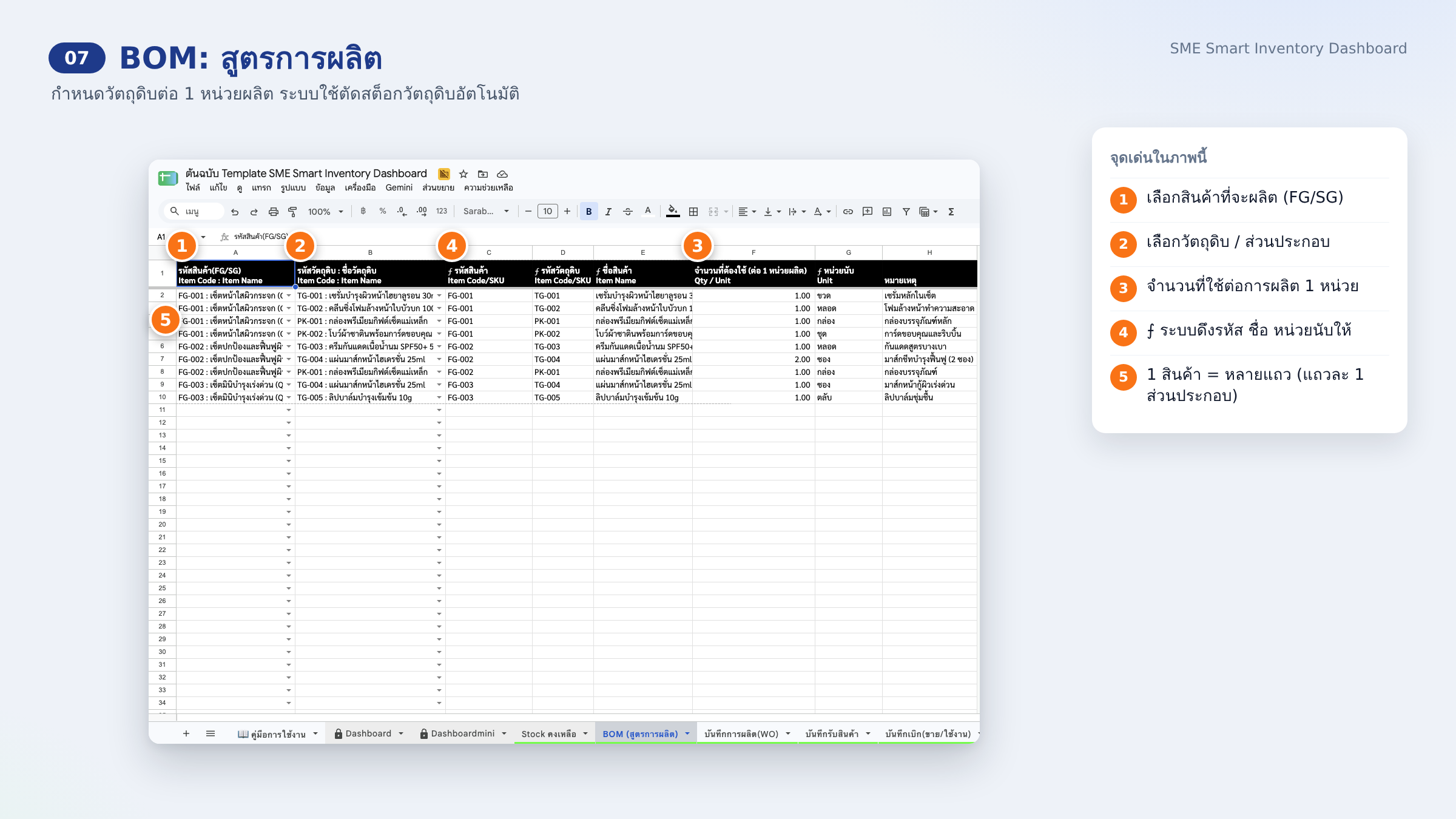Insert a link with the link icon
Screen dimensions: 1456x819
pyautogui.click(x=848, y=212)
